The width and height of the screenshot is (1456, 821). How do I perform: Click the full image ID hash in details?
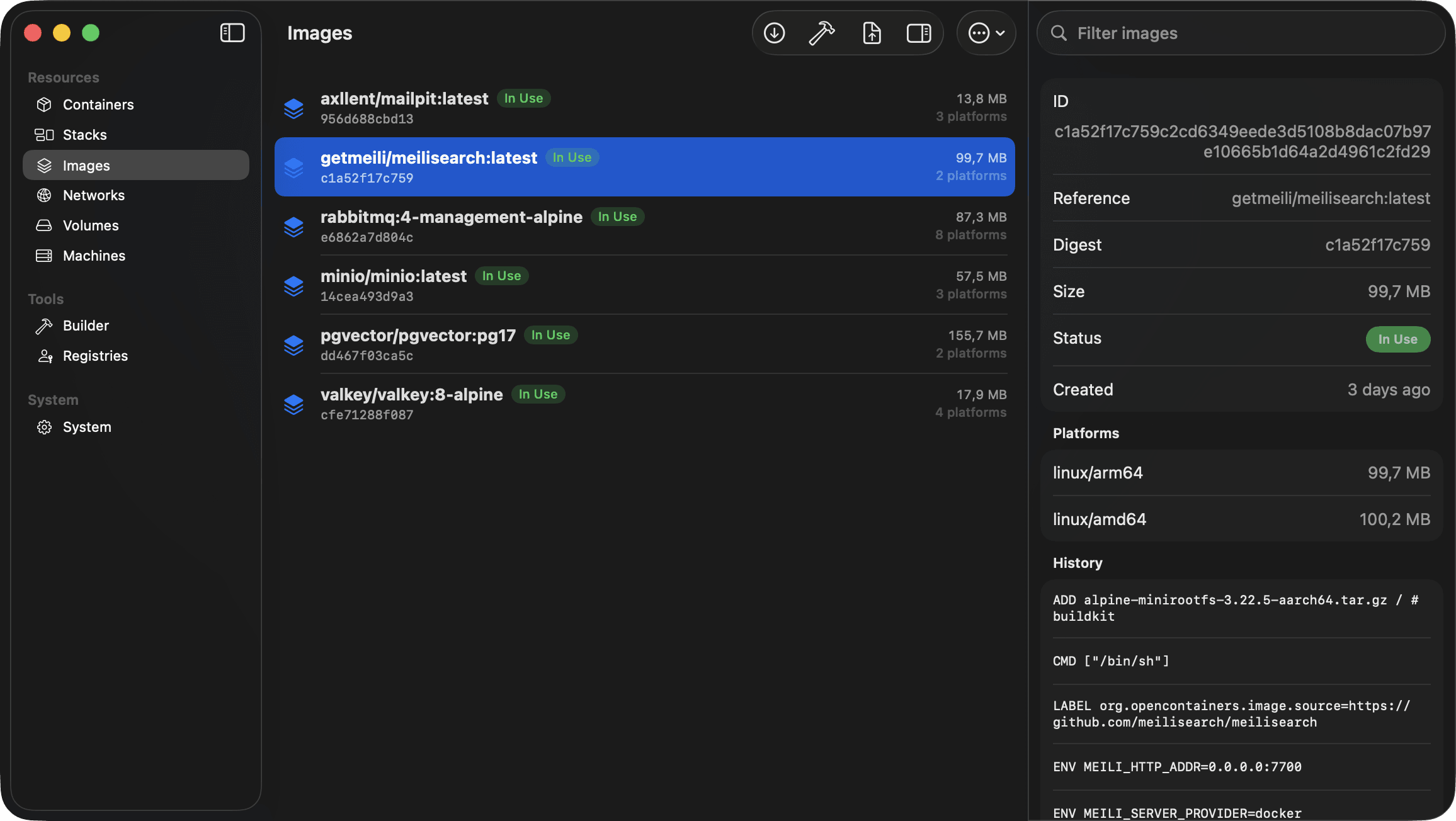point(1242,141)
